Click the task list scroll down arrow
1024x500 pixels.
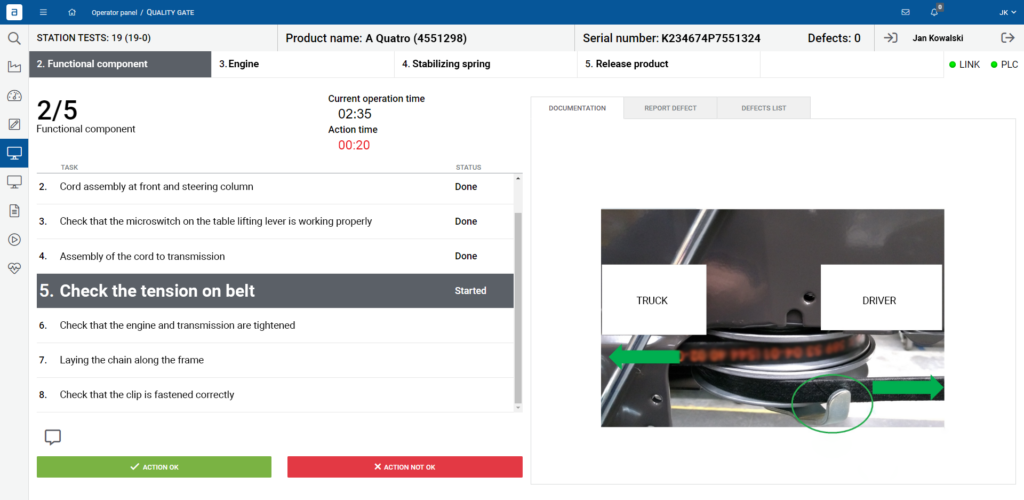pos(519,407)
